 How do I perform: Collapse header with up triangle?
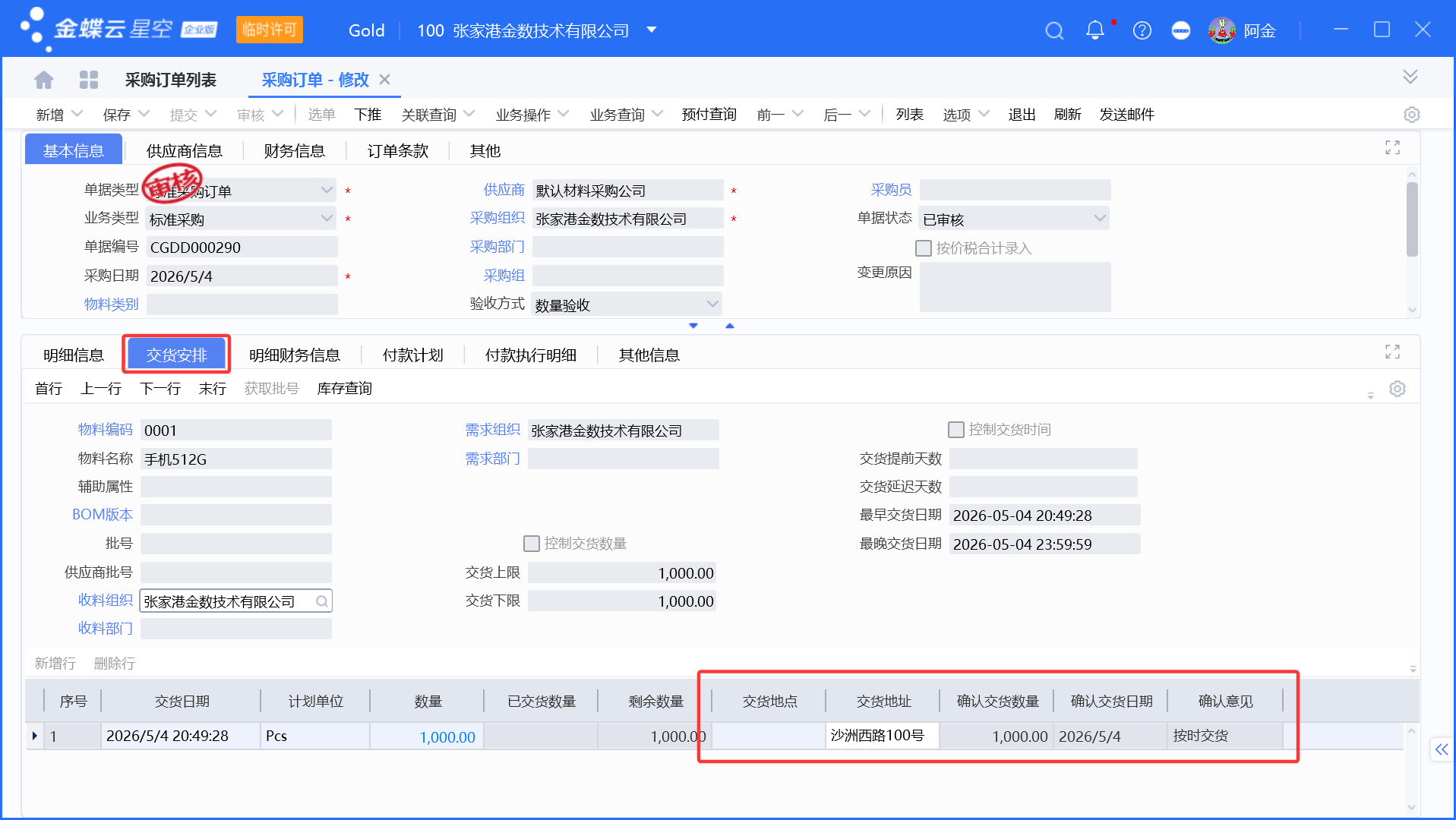[x=729, y=326]
